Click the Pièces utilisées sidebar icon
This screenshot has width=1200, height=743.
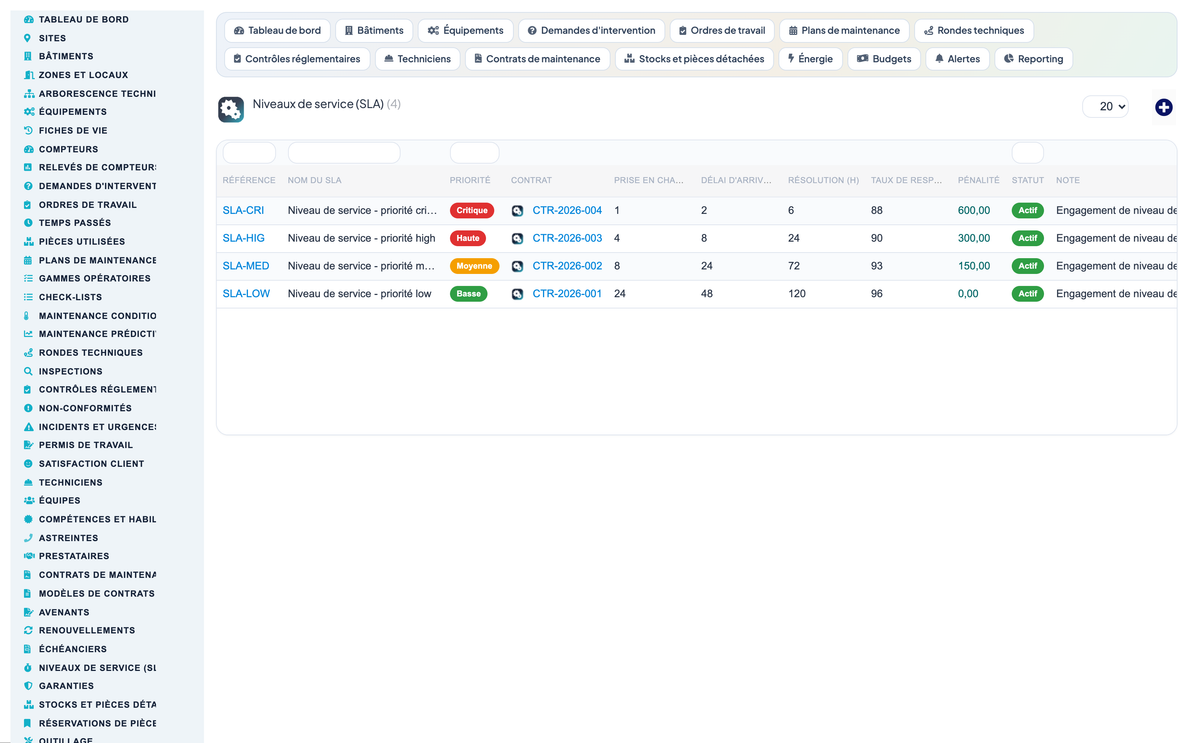coord(28,241)
